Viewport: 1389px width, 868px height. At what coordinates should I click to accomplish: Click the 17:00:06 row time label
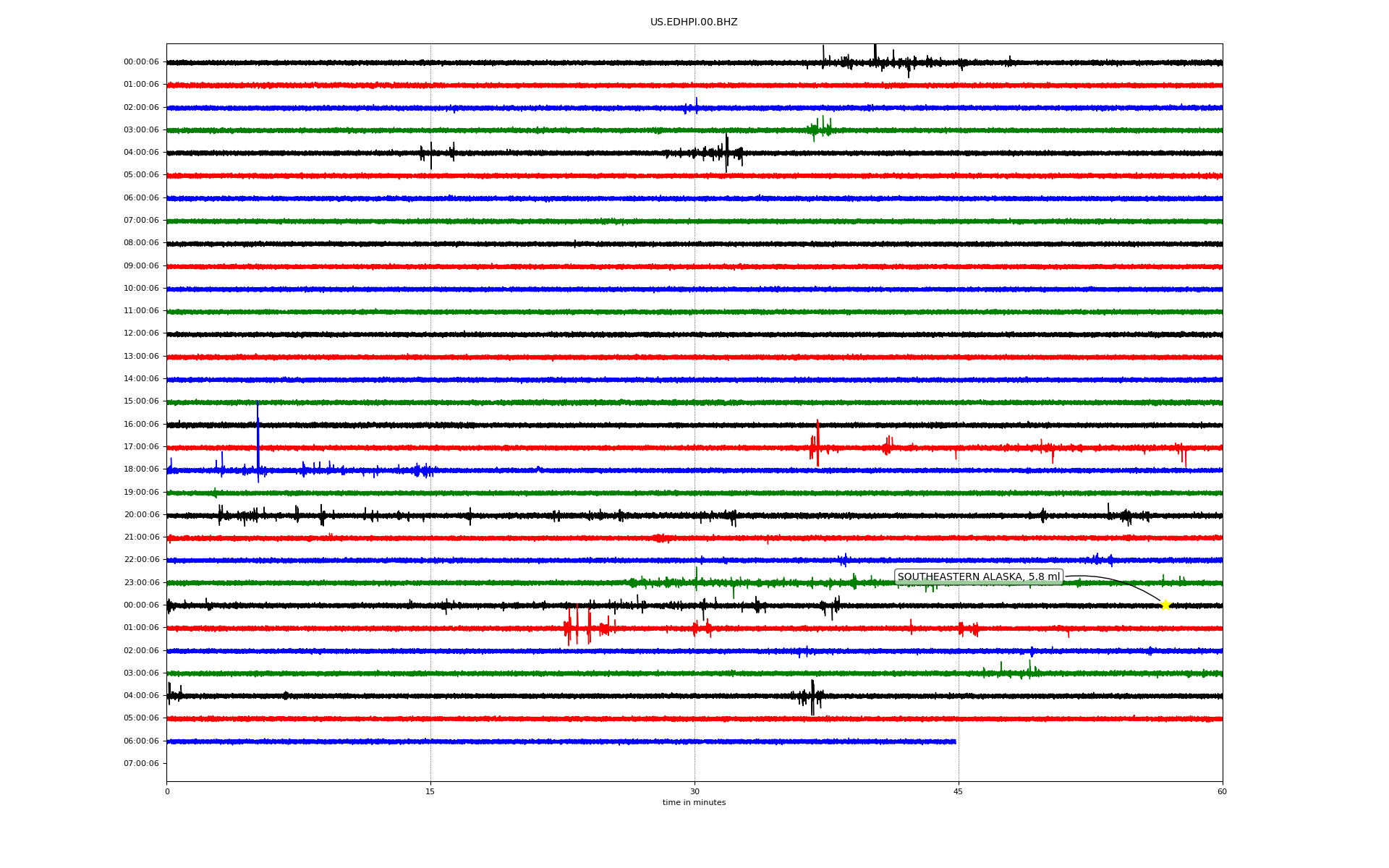tap(141, 447)
